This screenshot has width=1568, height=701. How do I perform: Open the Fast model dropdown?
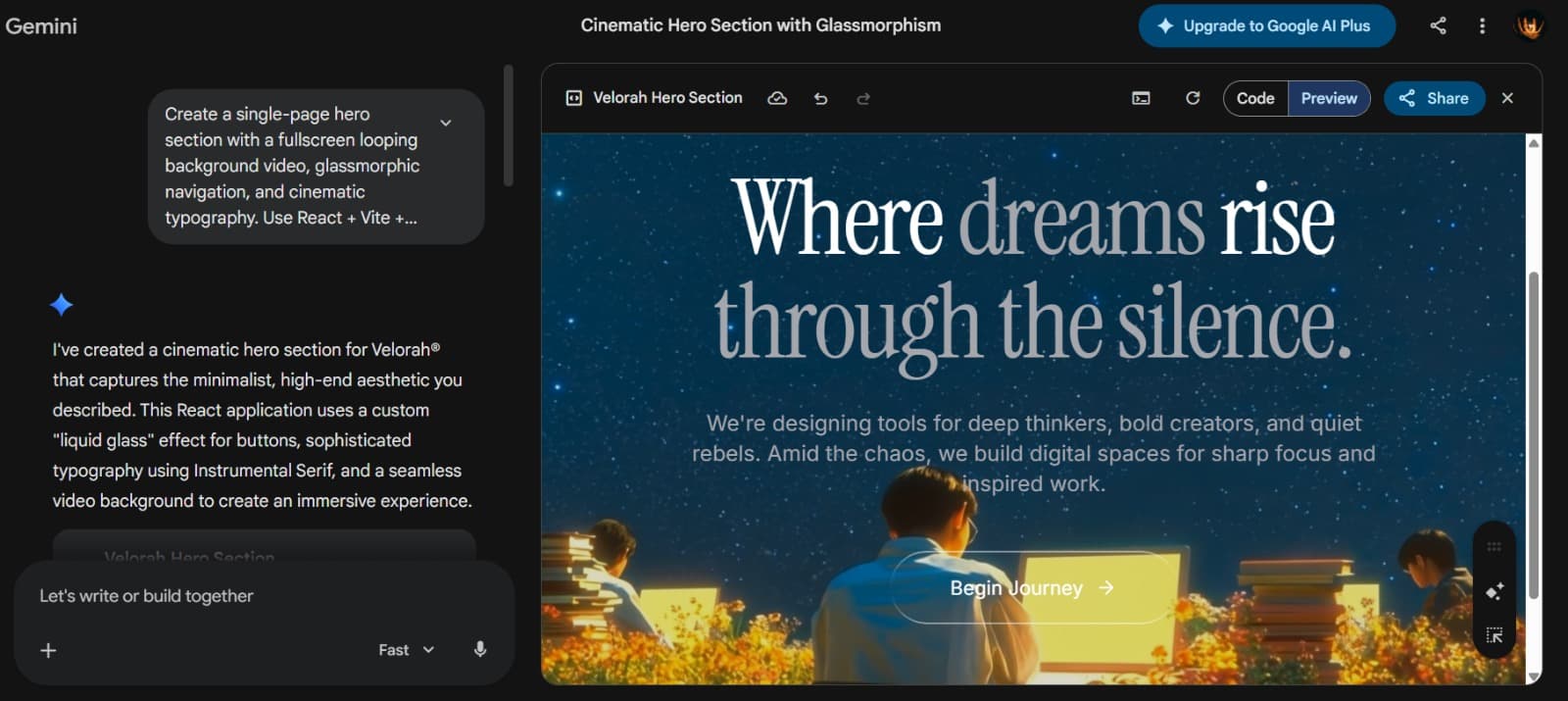pyautogui.click(x=406, y=650)
